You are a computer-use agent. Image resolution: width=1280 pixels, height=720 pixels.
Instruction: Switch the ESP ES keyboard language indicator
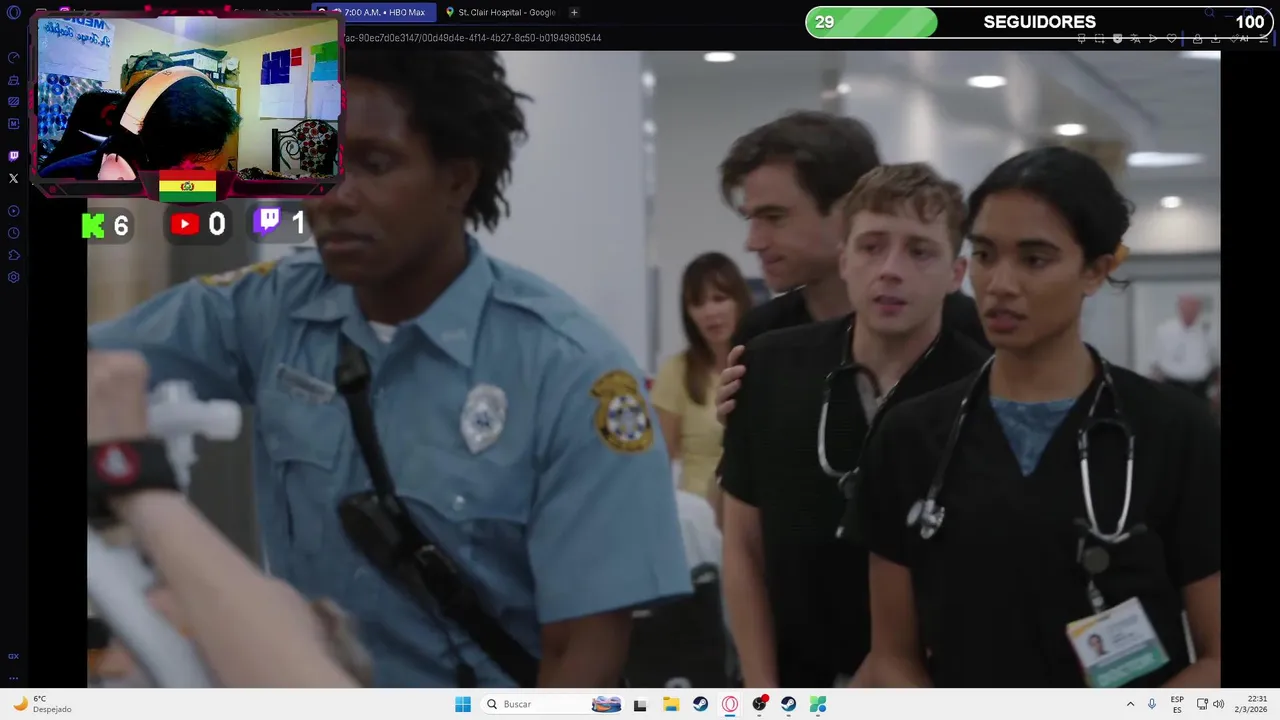tap(1177, 704)
